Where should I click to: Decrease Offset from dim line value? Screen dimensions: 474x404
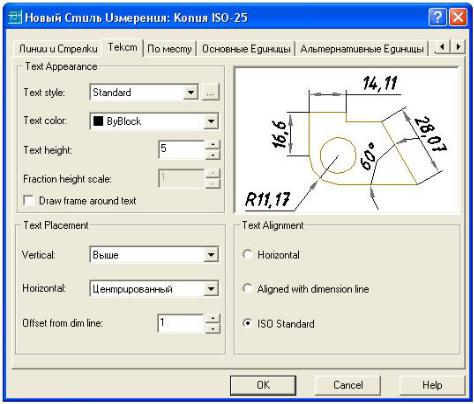point(213,329)
